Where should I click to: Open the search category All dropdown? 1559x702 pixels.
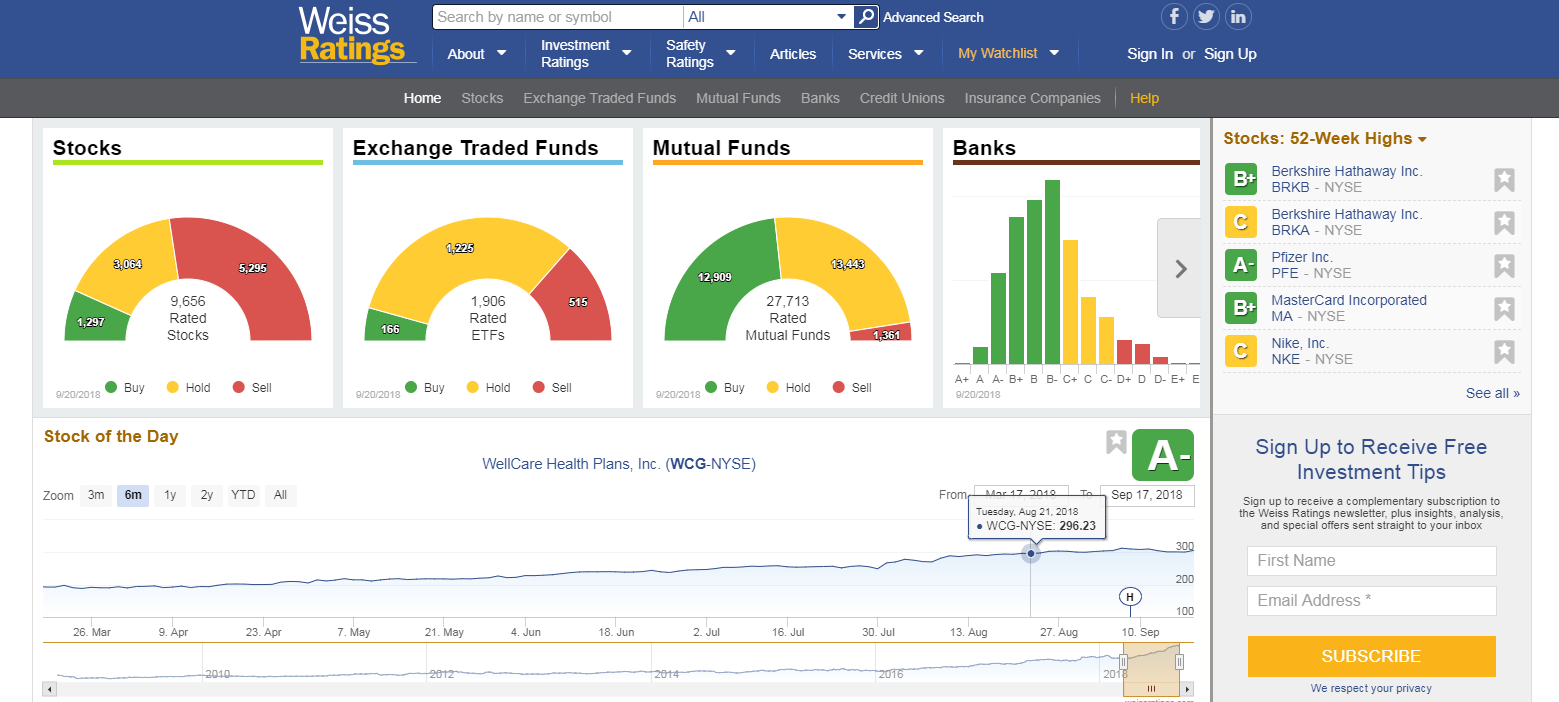(x=768, y=17)
